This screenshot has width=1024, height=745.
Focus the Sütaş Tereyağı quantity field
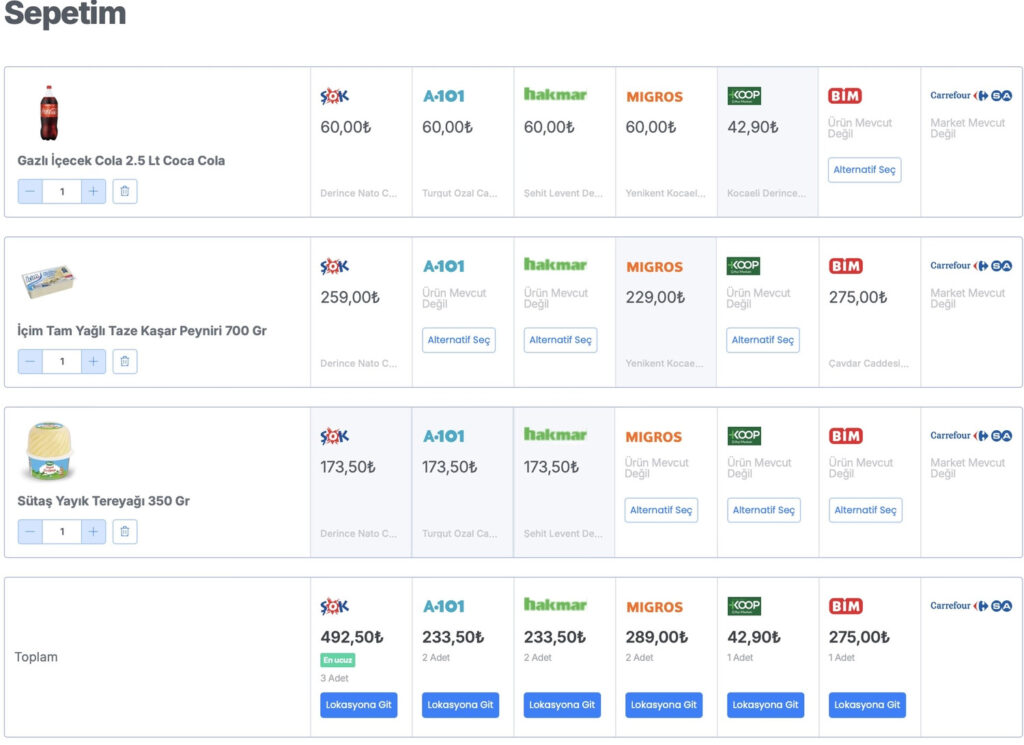point(62,531)
